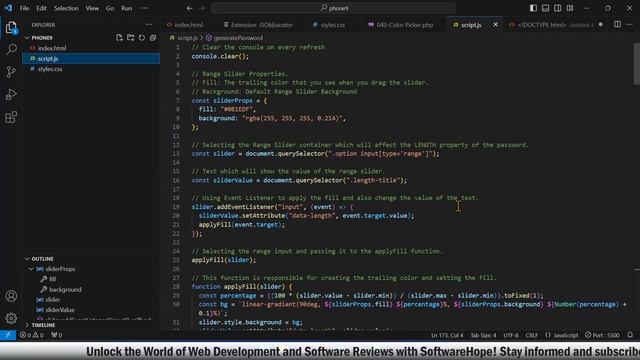640x360 pixels.
Task: Toggle the primary side bar layout icon
Action: [533, 8]
